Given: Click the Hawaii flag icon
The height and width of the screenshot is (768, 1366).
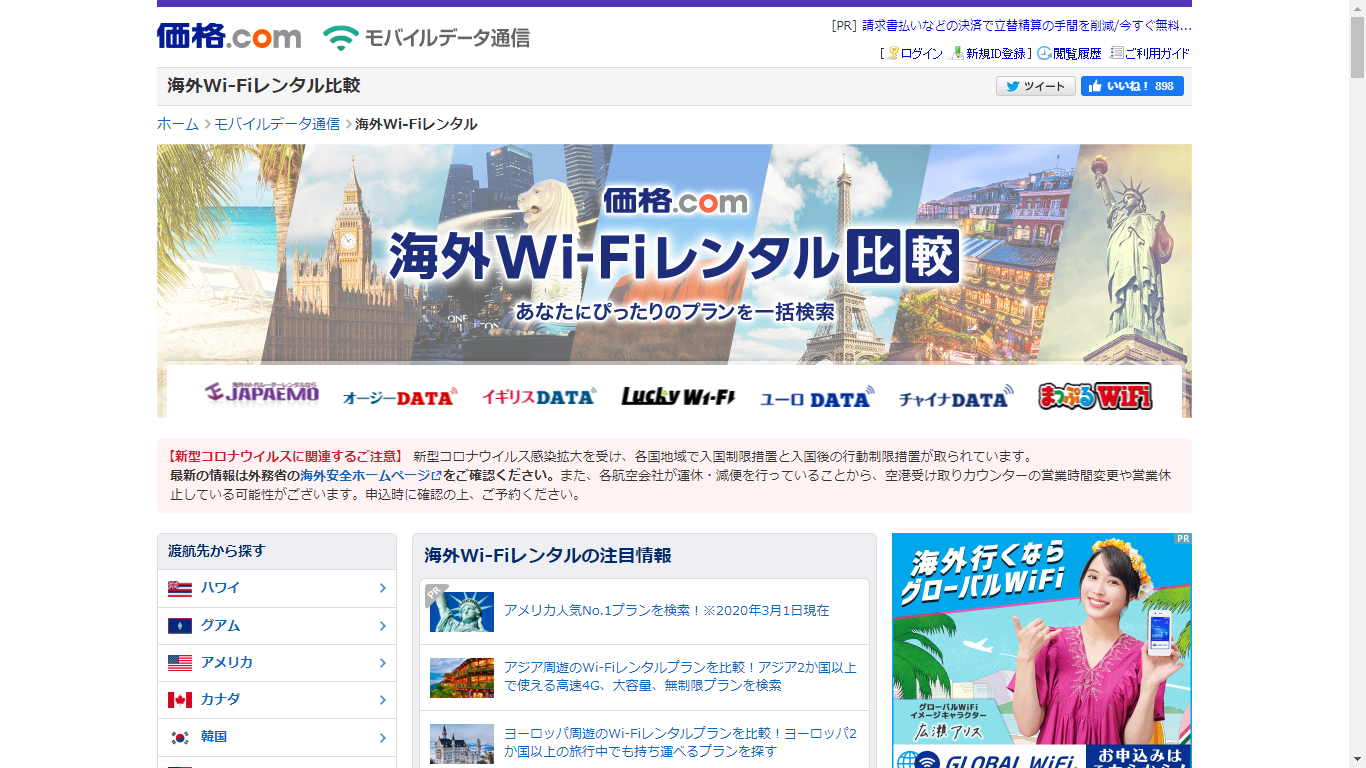Looking at the screenshot, I should [x=180, y=588].
